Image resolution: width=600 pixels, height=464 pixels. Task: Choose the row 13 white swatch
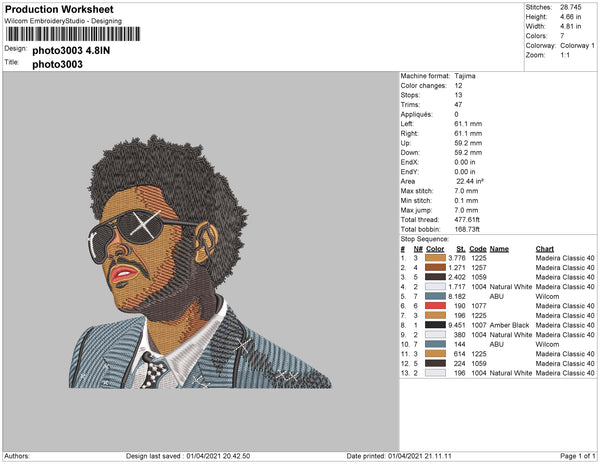pyautogui.click(x=435, y=373)
